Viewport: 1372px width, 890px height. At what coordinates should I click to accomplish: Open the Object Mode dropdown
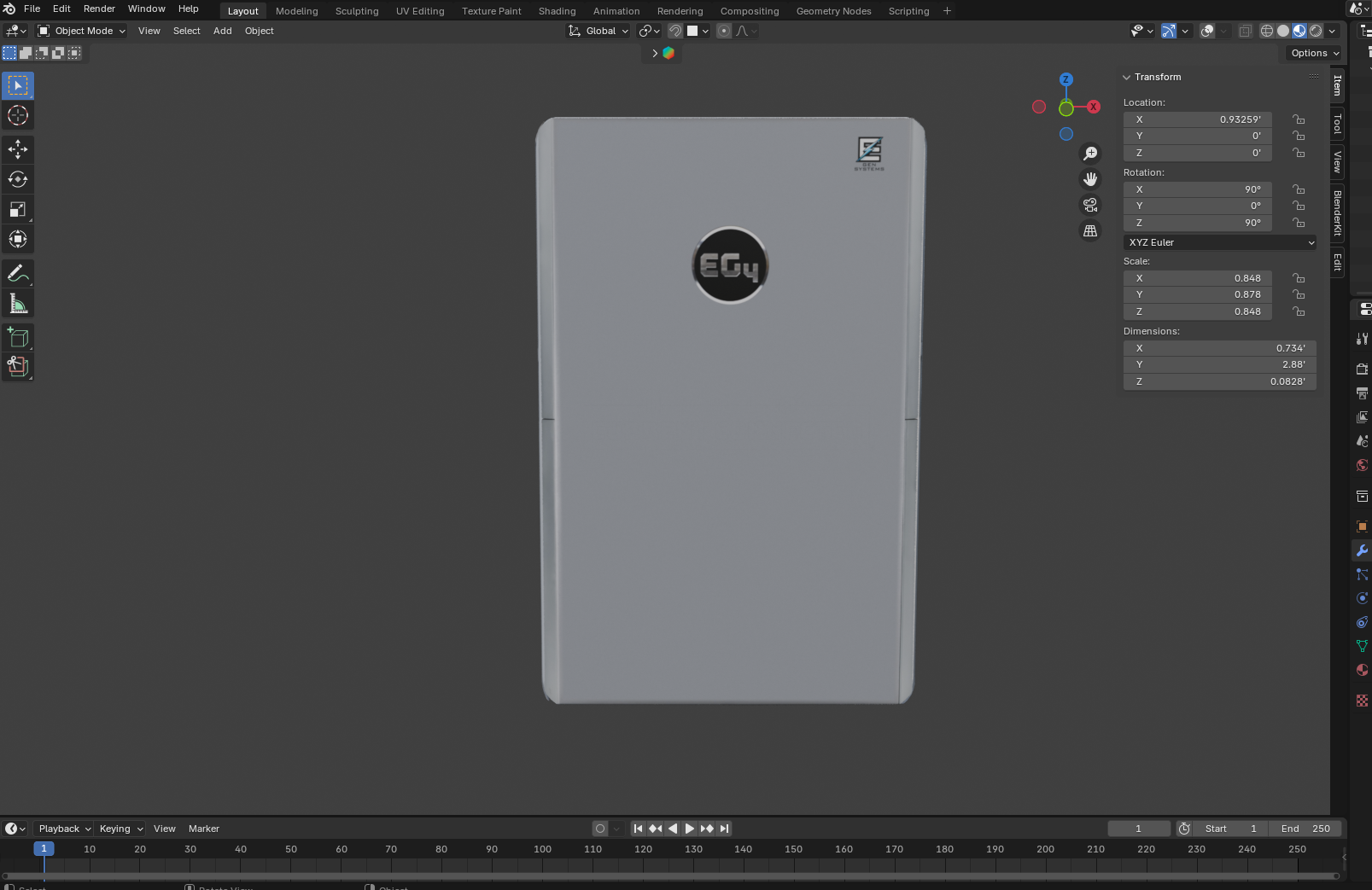pyautogui.click(x=82, y=31)
